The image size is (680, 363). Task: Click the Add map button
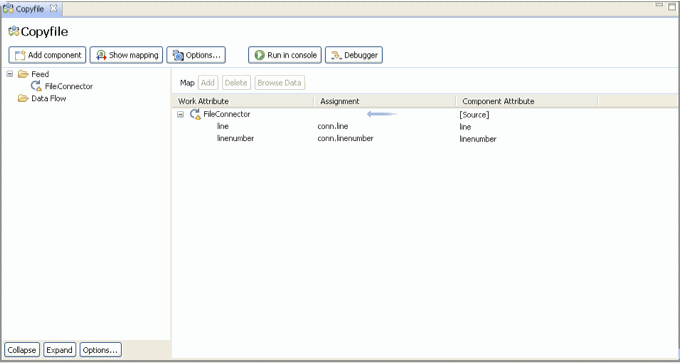click(x=208, y=83)
